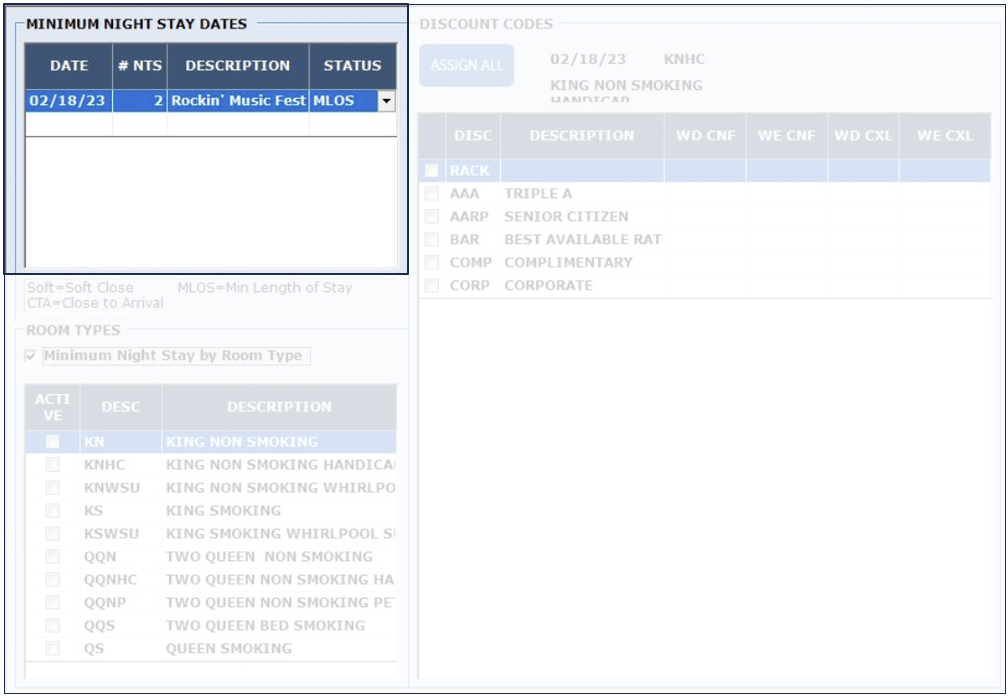
Task: Check the RACK discount code checkbox
Action: tap(432, 171)
